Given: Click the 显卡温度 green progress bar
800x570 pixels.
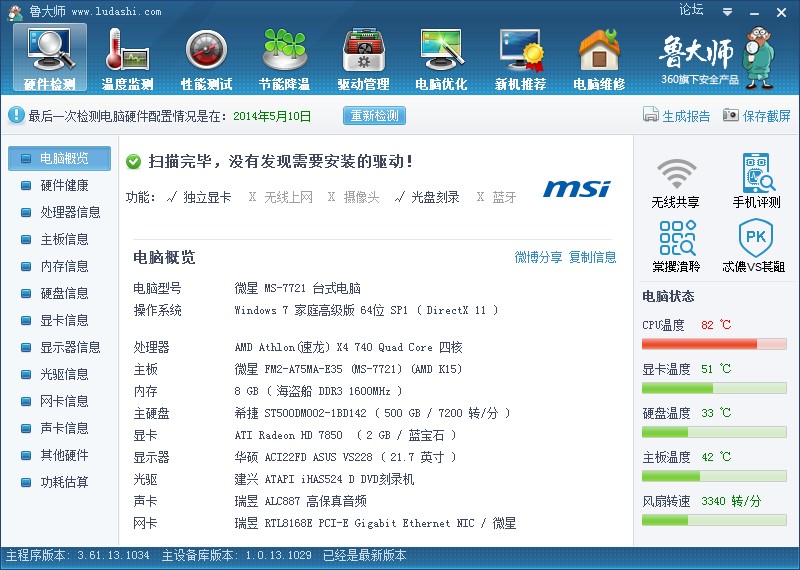Looking at the screenshot, I should (x=714, y=388).
